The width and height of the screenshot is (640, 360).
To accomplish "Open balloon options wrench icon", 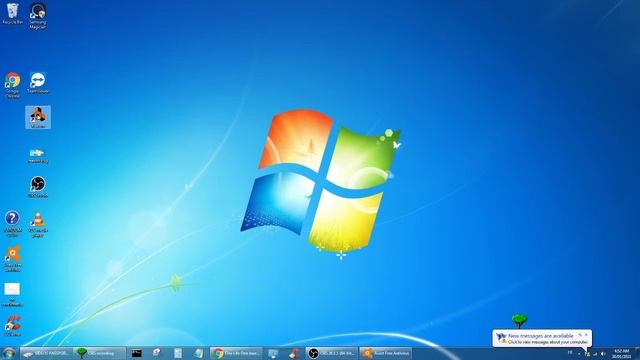I will pyautogui.click(x=580, y=335).
